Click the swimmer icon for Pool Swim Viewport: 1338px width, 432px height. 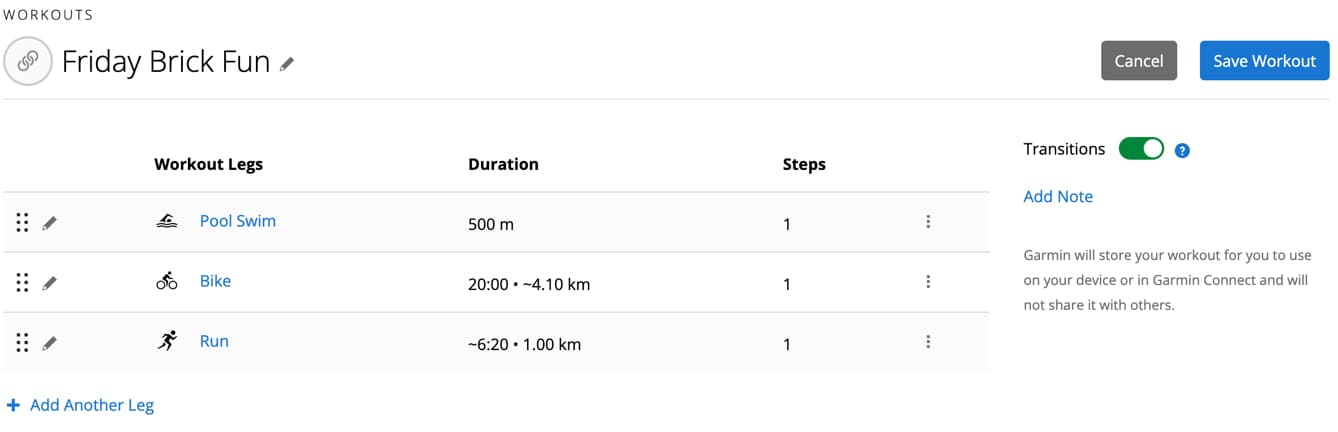click(x=167, y=222)
